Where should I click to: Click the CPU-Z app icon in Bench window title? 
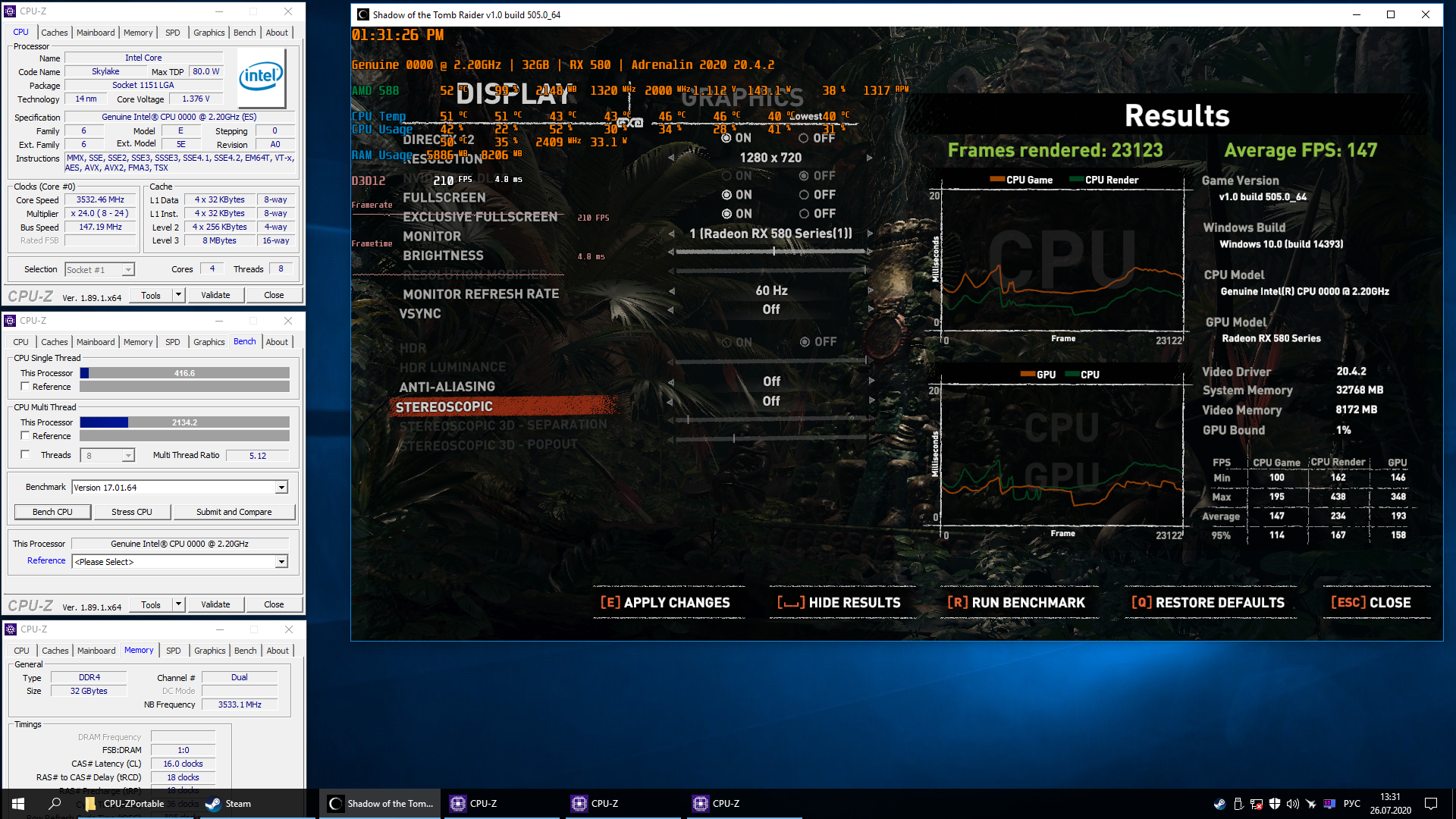(x=11, y=321)
